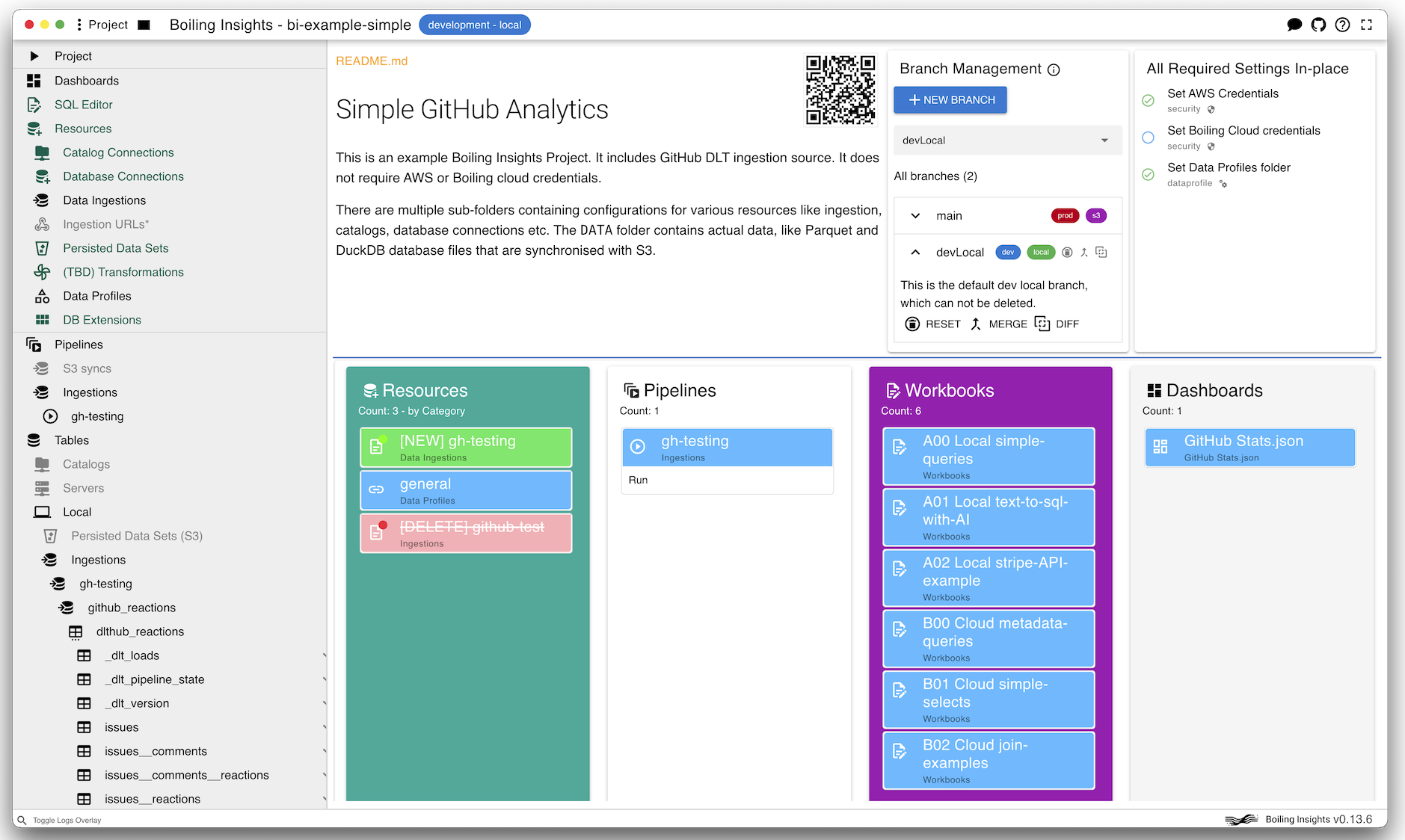Open SQL Editor in the sidebar
Viewport: 1405px width, 840px height.
[83, 105]
